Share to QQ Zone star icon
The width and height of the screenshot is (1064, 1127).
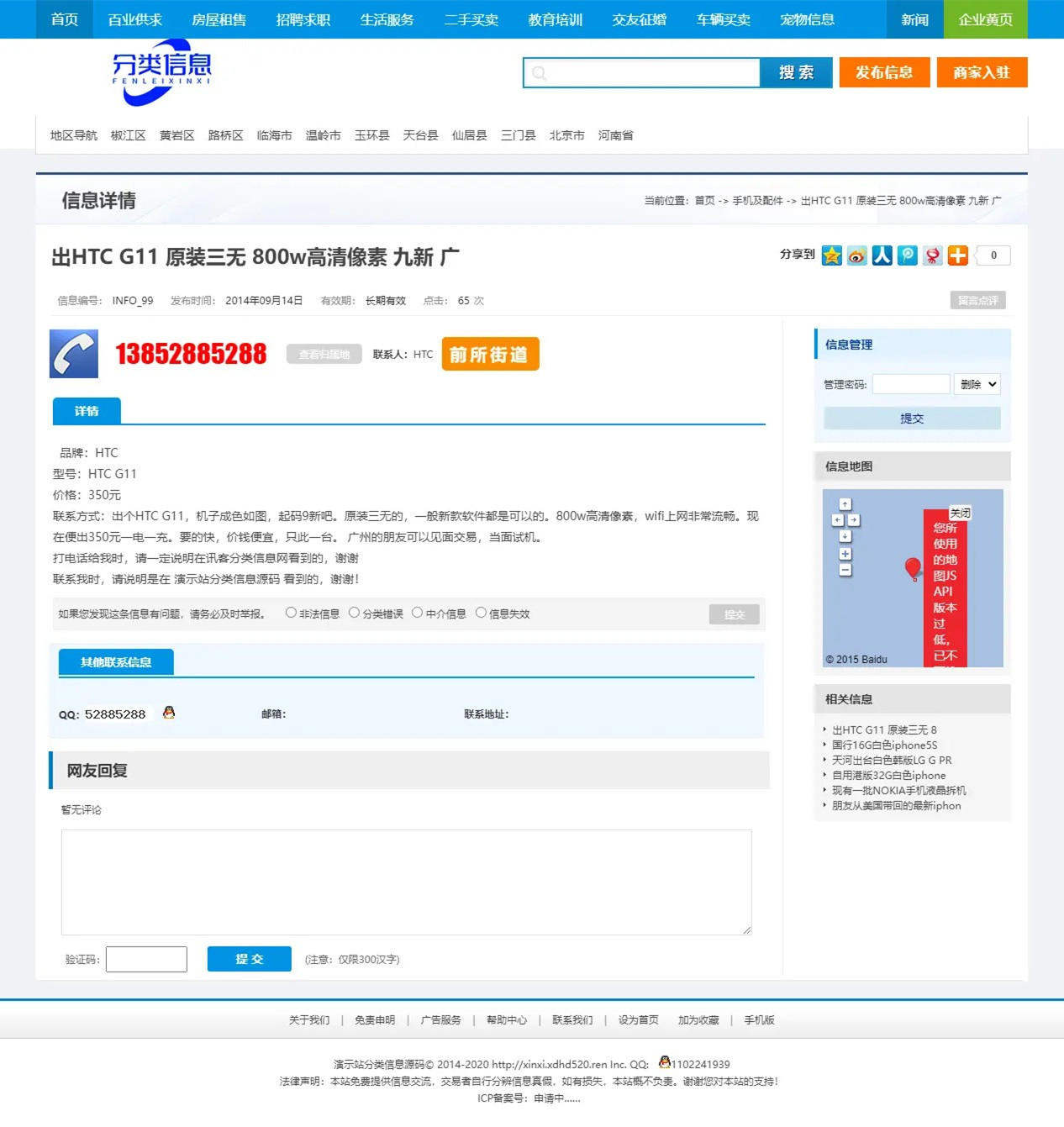(x=831, y=255)
